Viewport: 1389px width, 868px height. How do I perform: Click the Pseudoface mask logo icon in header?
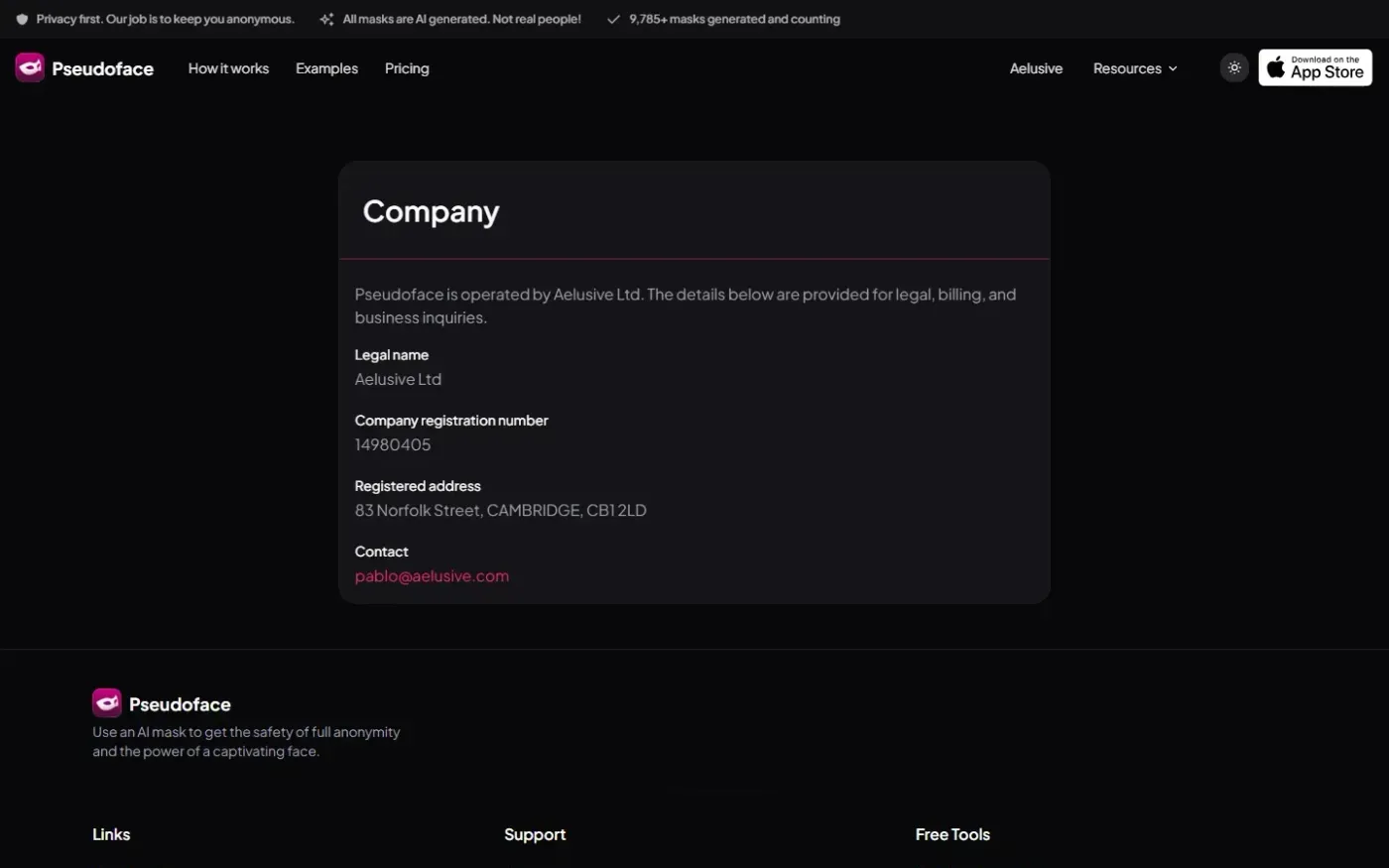30,67
